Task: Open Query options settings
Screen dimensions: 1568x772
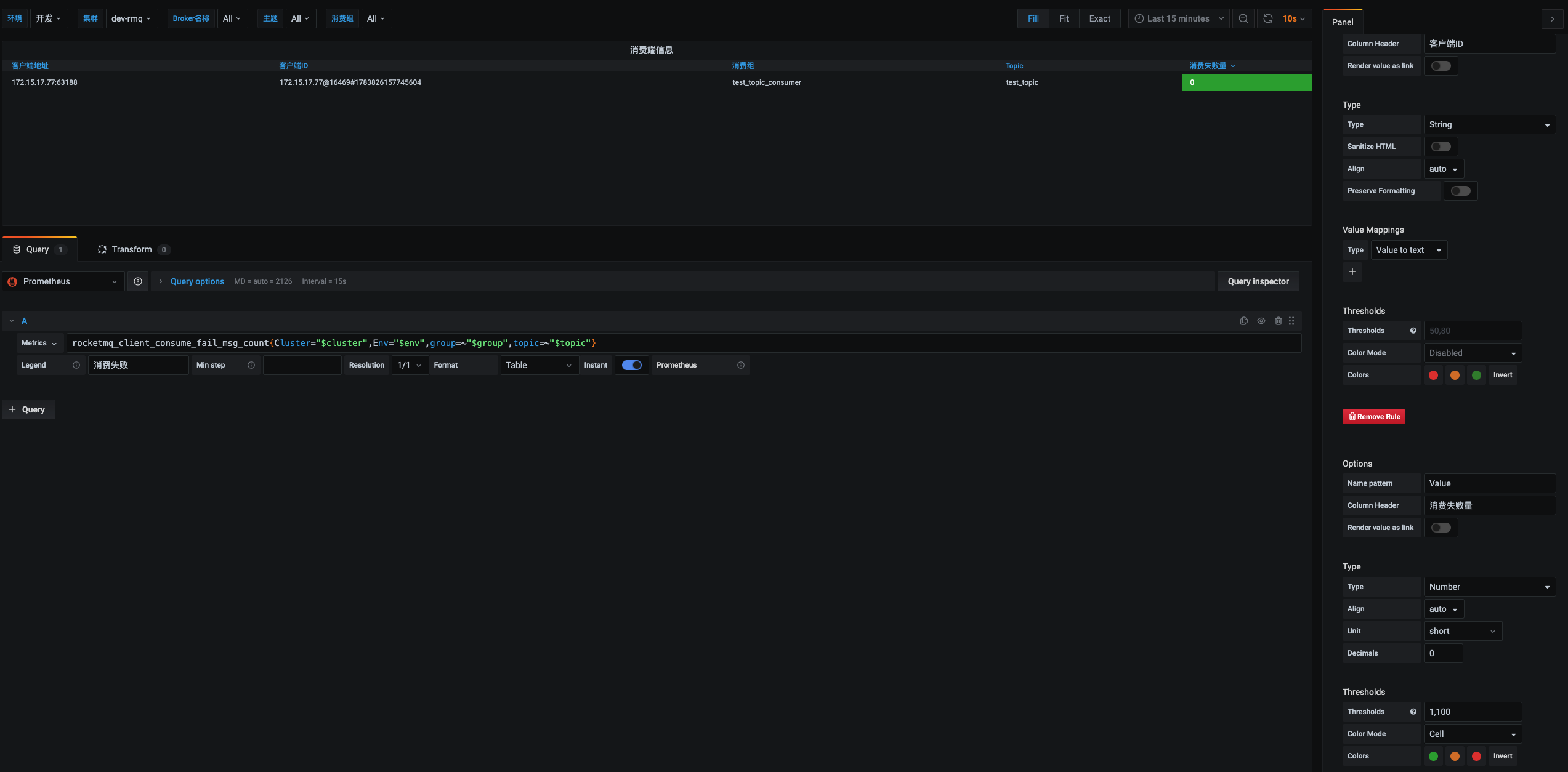Action: (197, 281)
